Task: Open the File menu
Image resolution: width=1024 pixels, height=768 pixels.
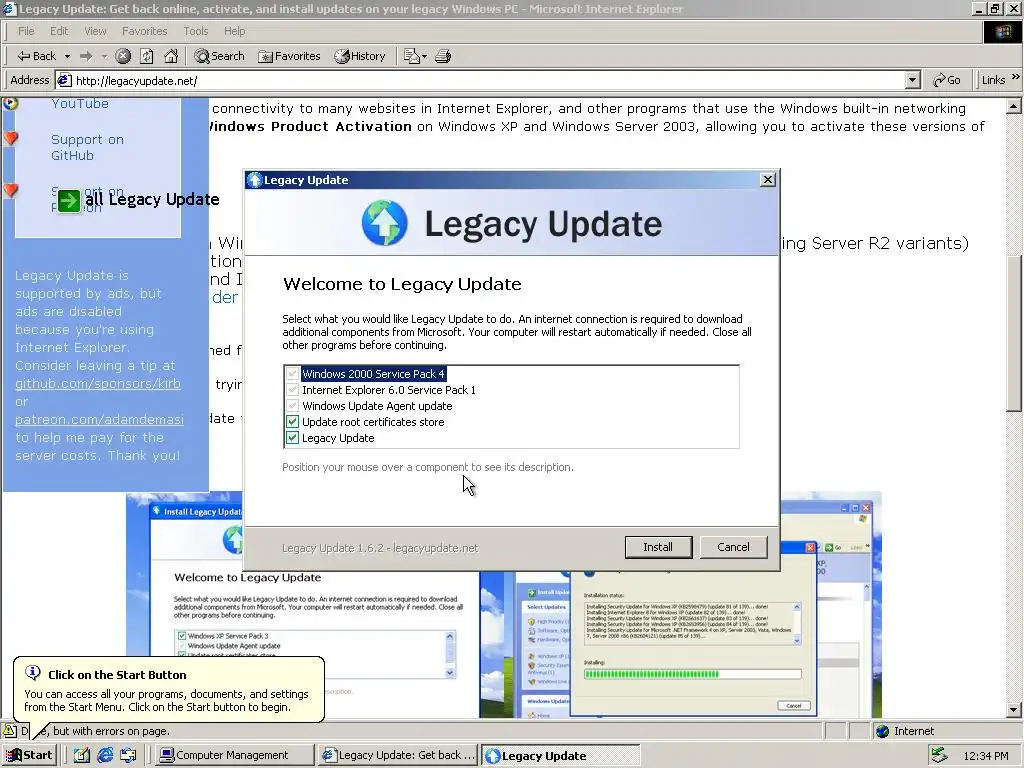Action: point(26,31)
